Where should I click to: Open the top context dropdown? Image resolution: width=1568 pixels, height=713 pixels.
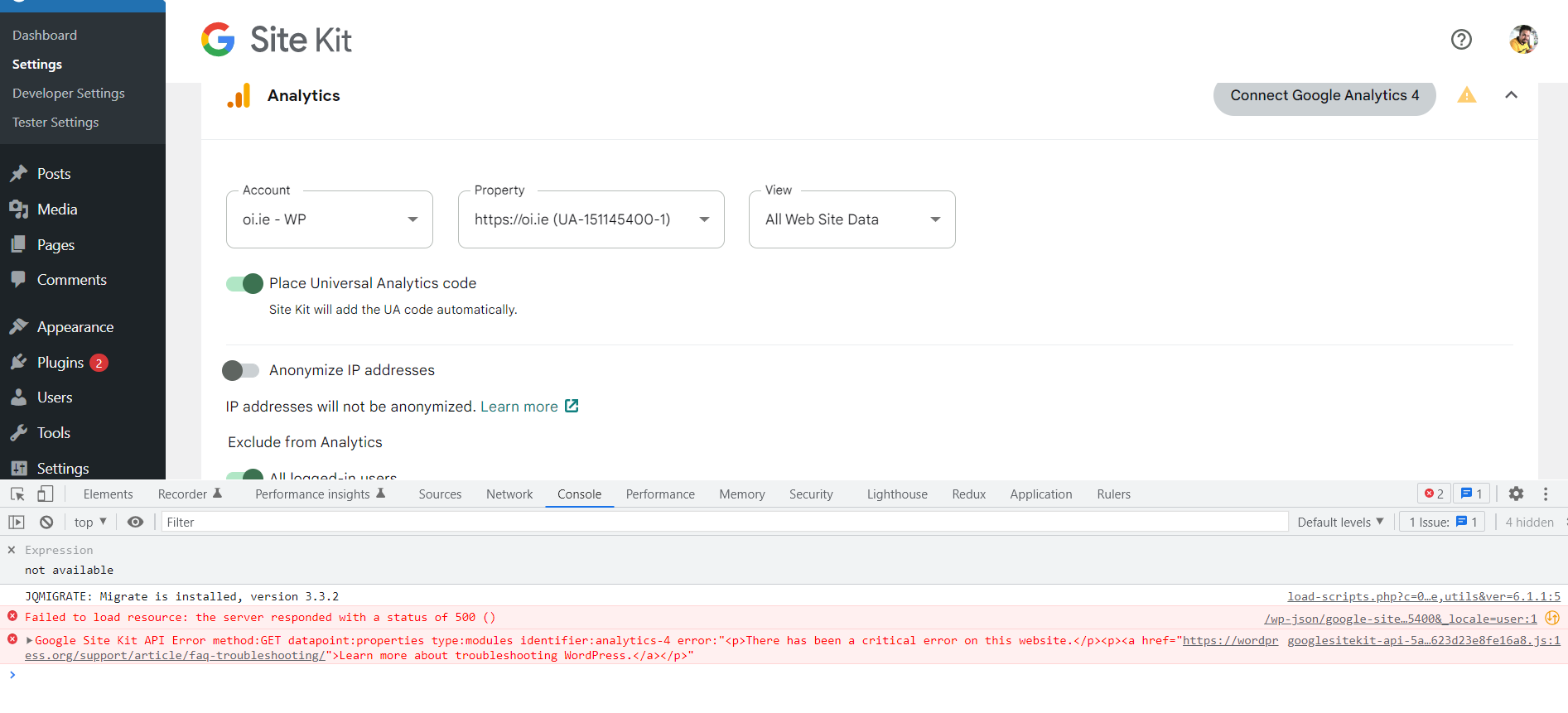click(x=90, y=522)
